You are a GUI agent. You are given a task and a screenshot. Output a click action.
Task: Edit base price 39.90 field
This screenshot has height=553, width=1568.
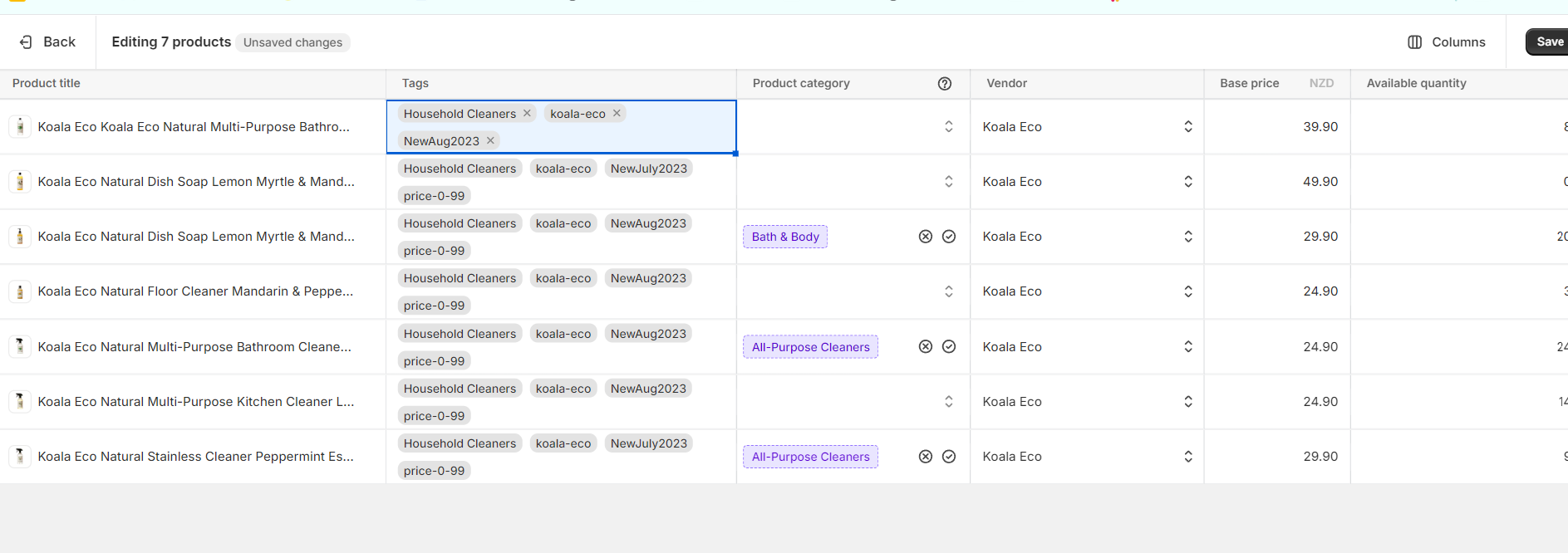click(x=1277, y=127)
